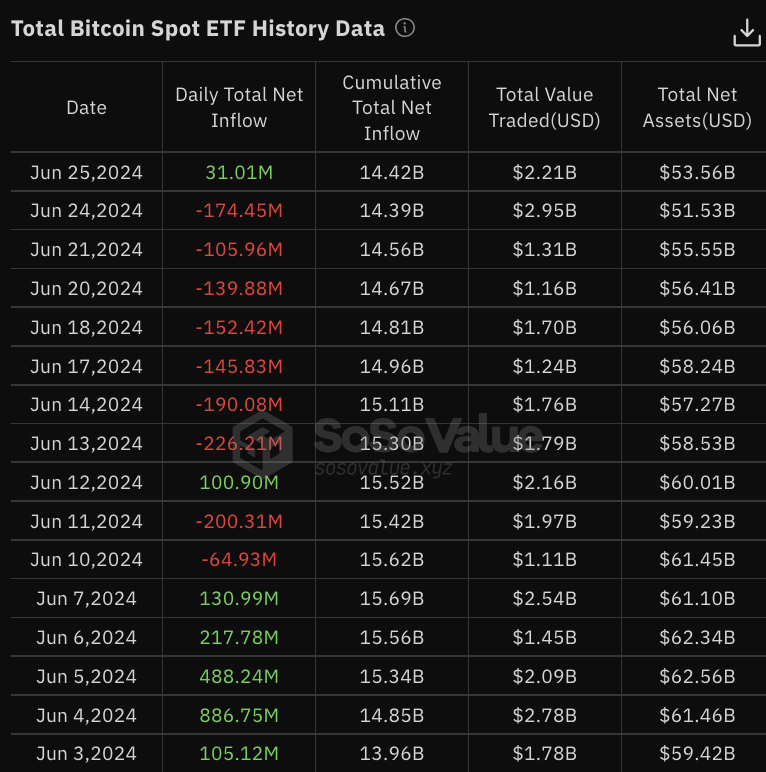Click the Date column header
The image size is (766, 772).
86,108
